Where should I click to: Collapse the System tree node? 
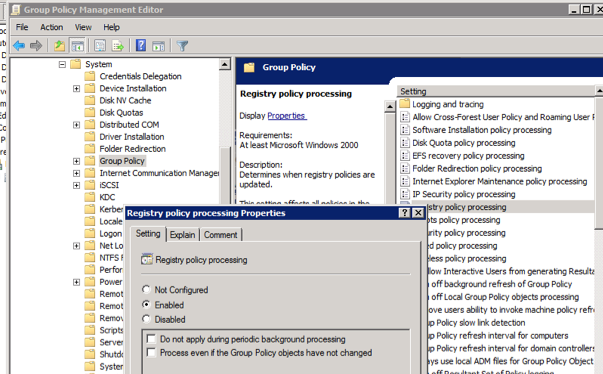pos(62,64)
